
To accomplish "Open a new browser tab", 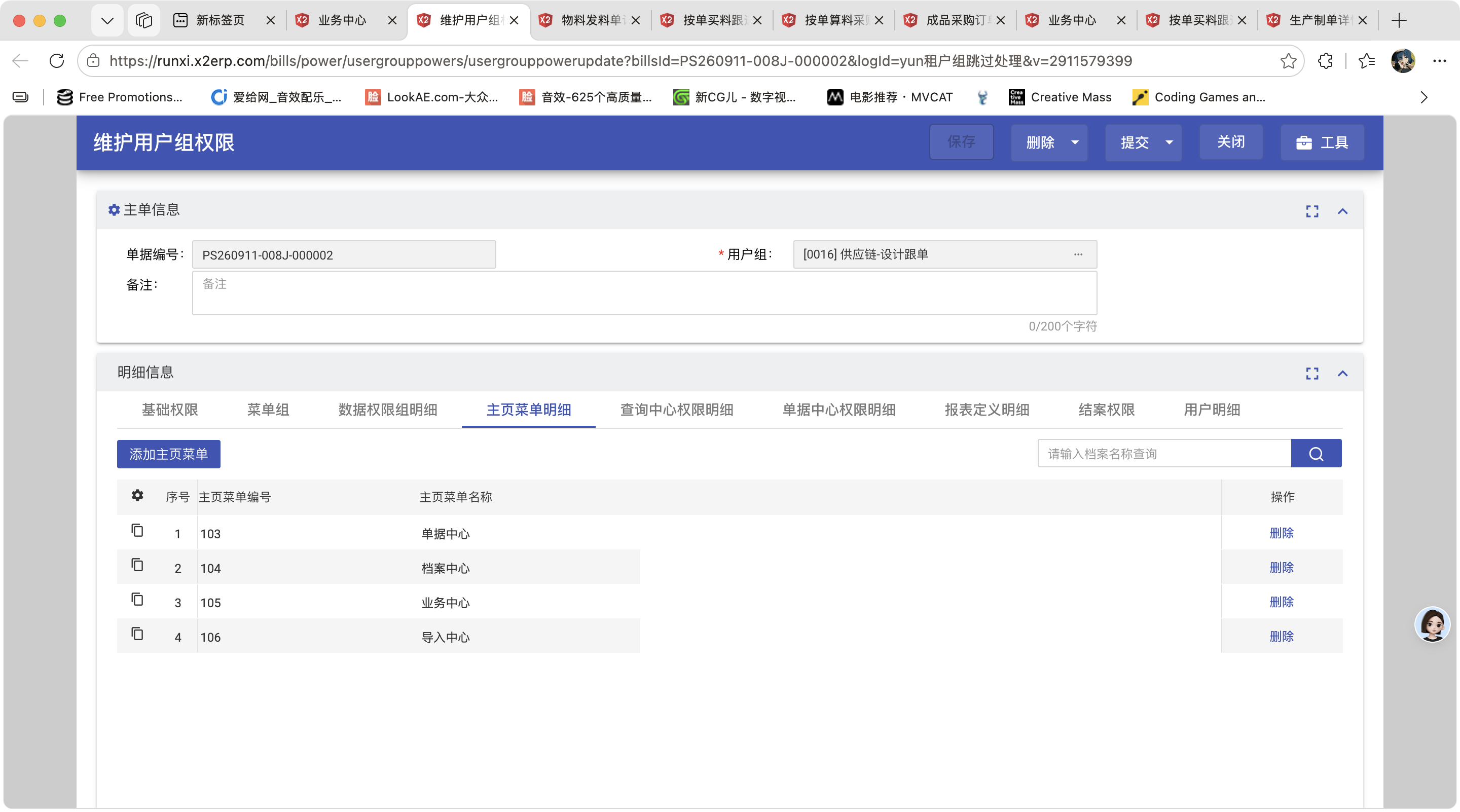I will click(x=1399, y=20).
